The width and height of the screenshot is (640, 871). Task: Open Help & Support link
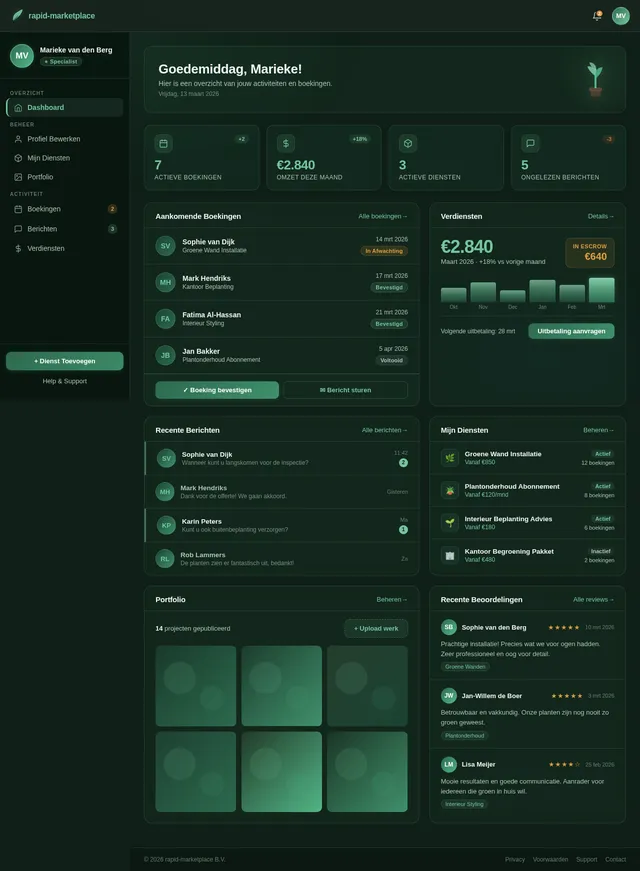(x=64, y=381)
